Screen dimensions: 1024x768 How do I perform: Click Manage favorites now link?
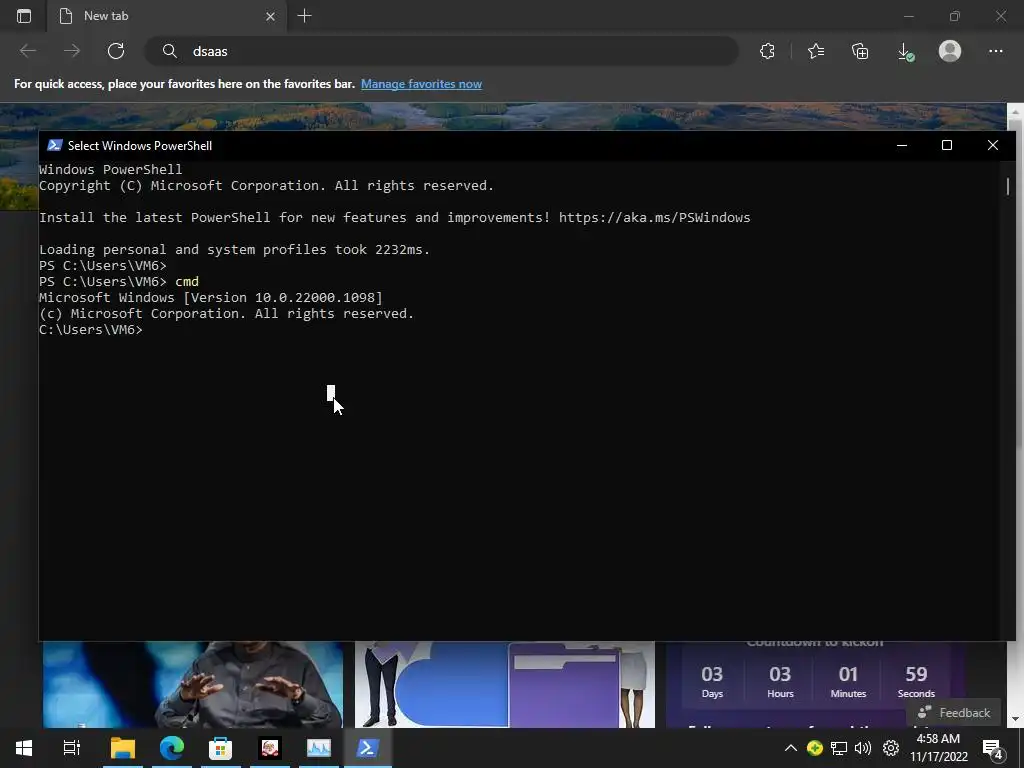421,84
